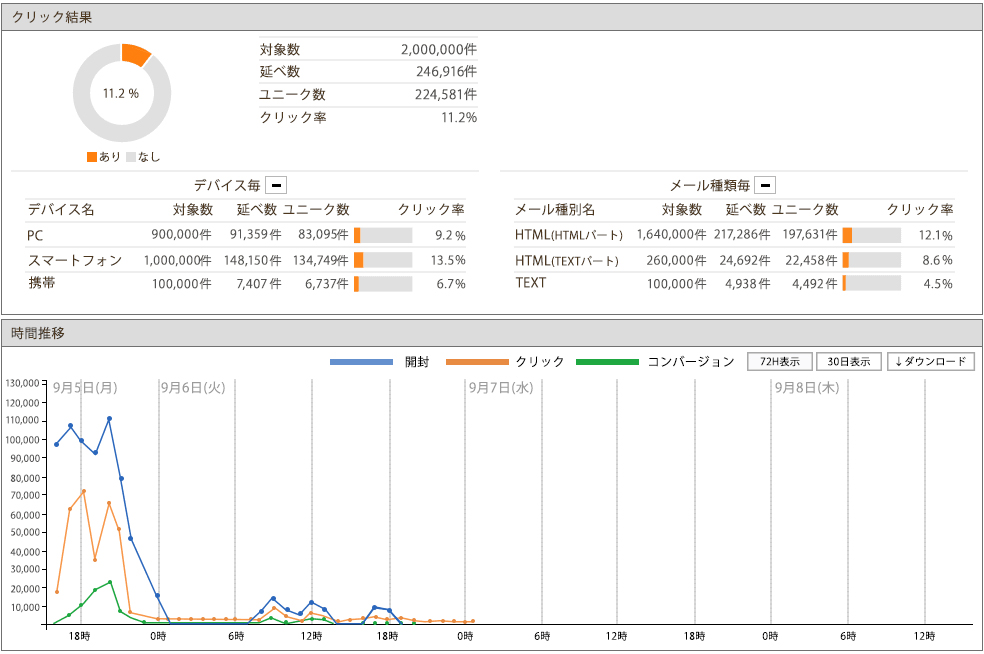Click the 4,492件 unique count cell
Screen dimensions: 984x654
tap(815, 284)
